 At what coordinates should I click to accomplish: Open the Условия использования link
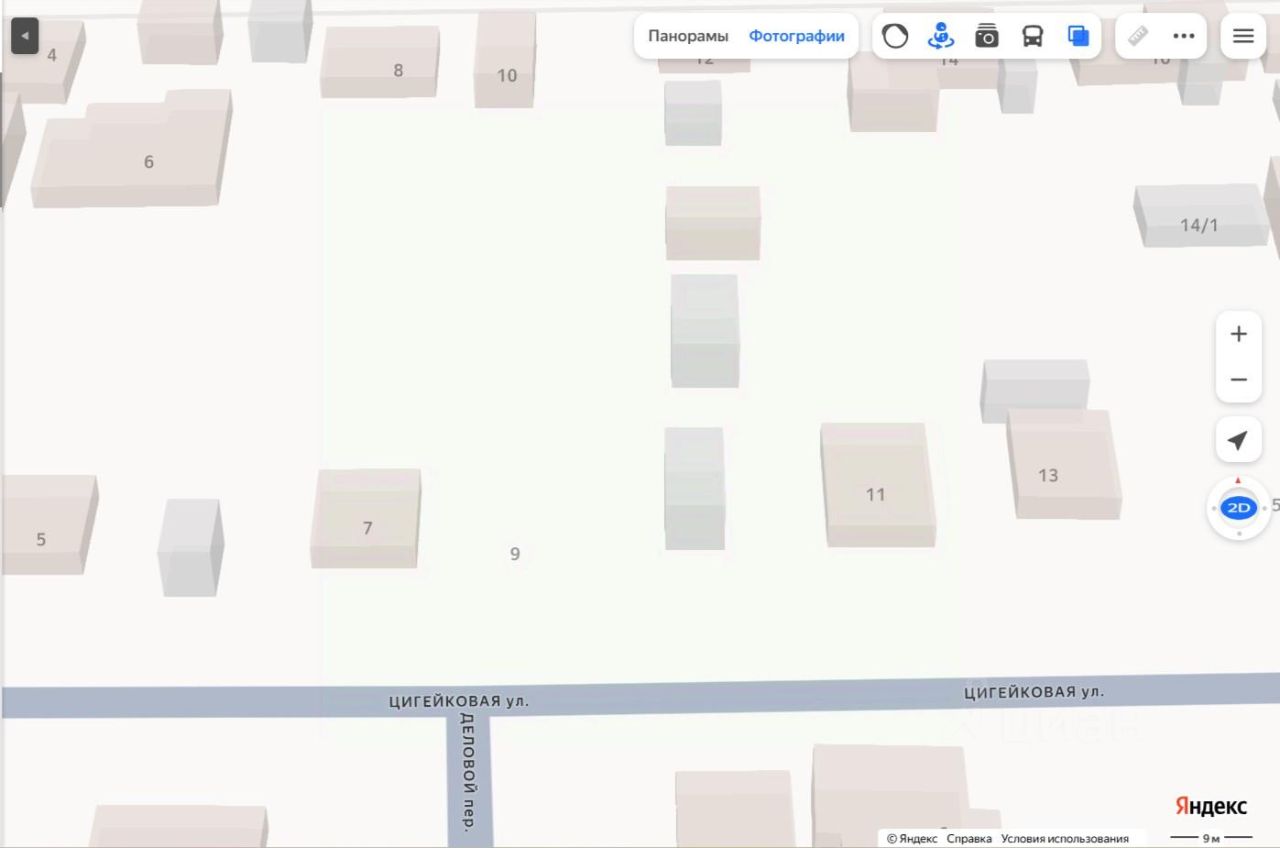[x=1065, y=839]
